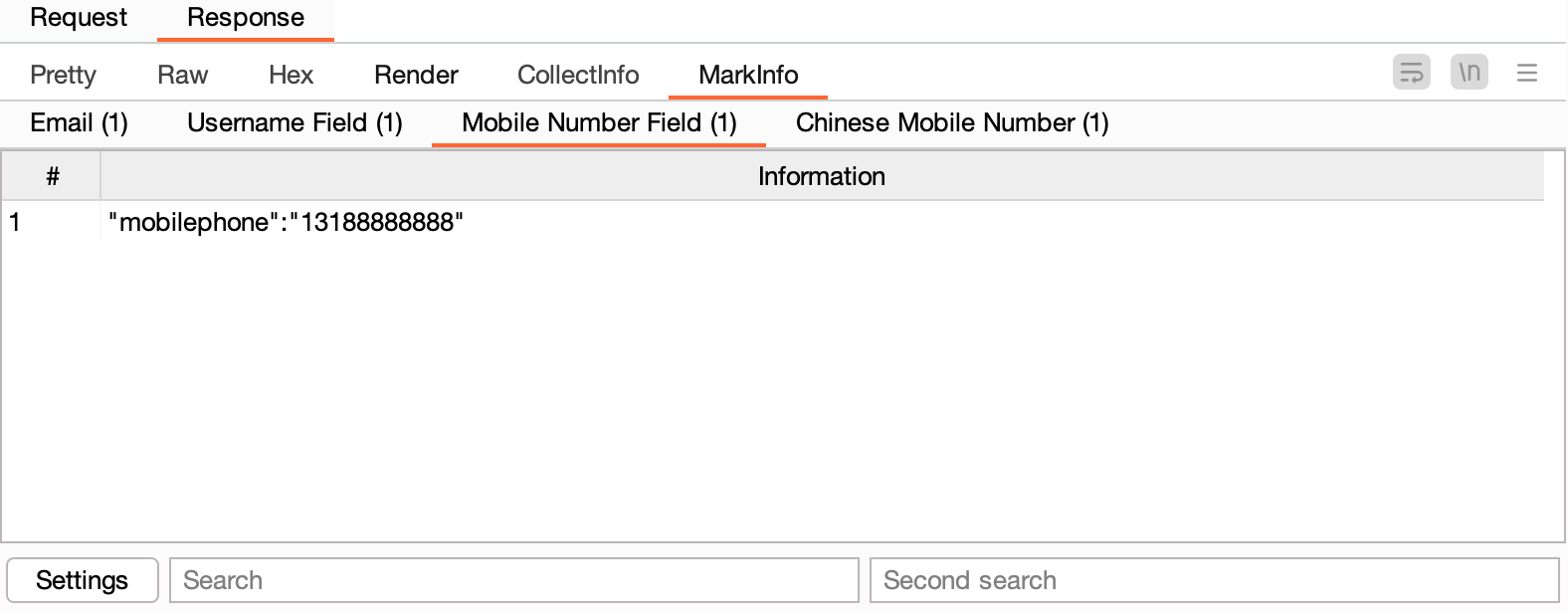Open Username Field (1) sub-tab
1568x611 pixels.
(x=294, y=122)
